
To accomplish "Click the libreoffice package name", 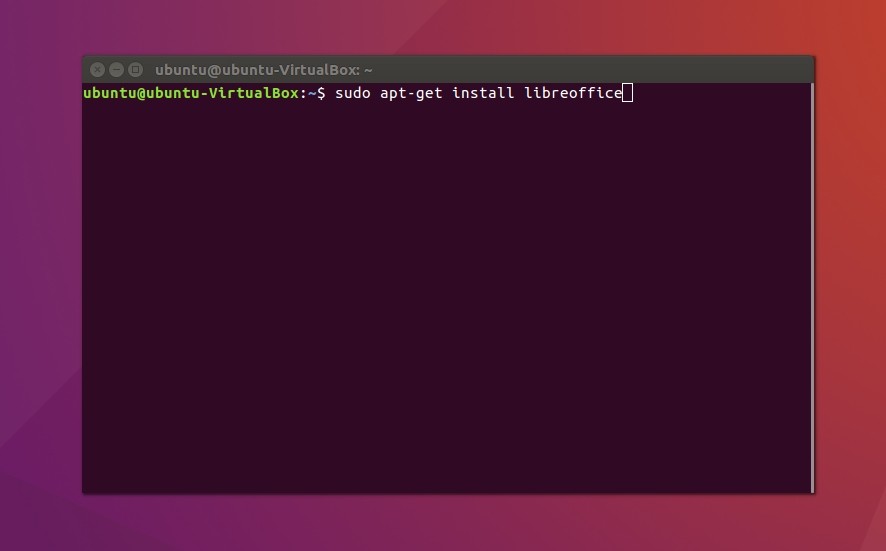I will pyautogui.click(x=573, y=93).
